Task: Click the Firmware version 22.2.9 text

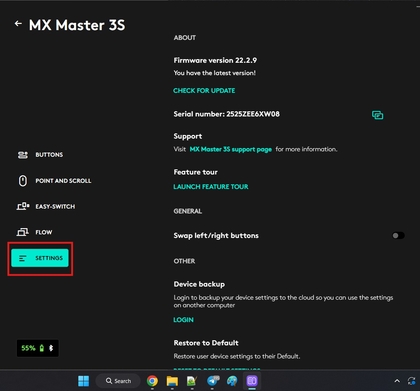Action: click(x=215, y=60)
